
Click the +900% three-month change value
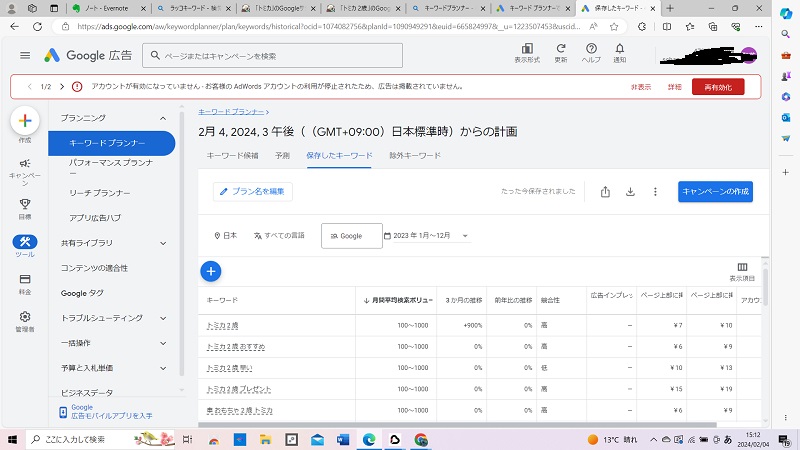coord(472,326)
